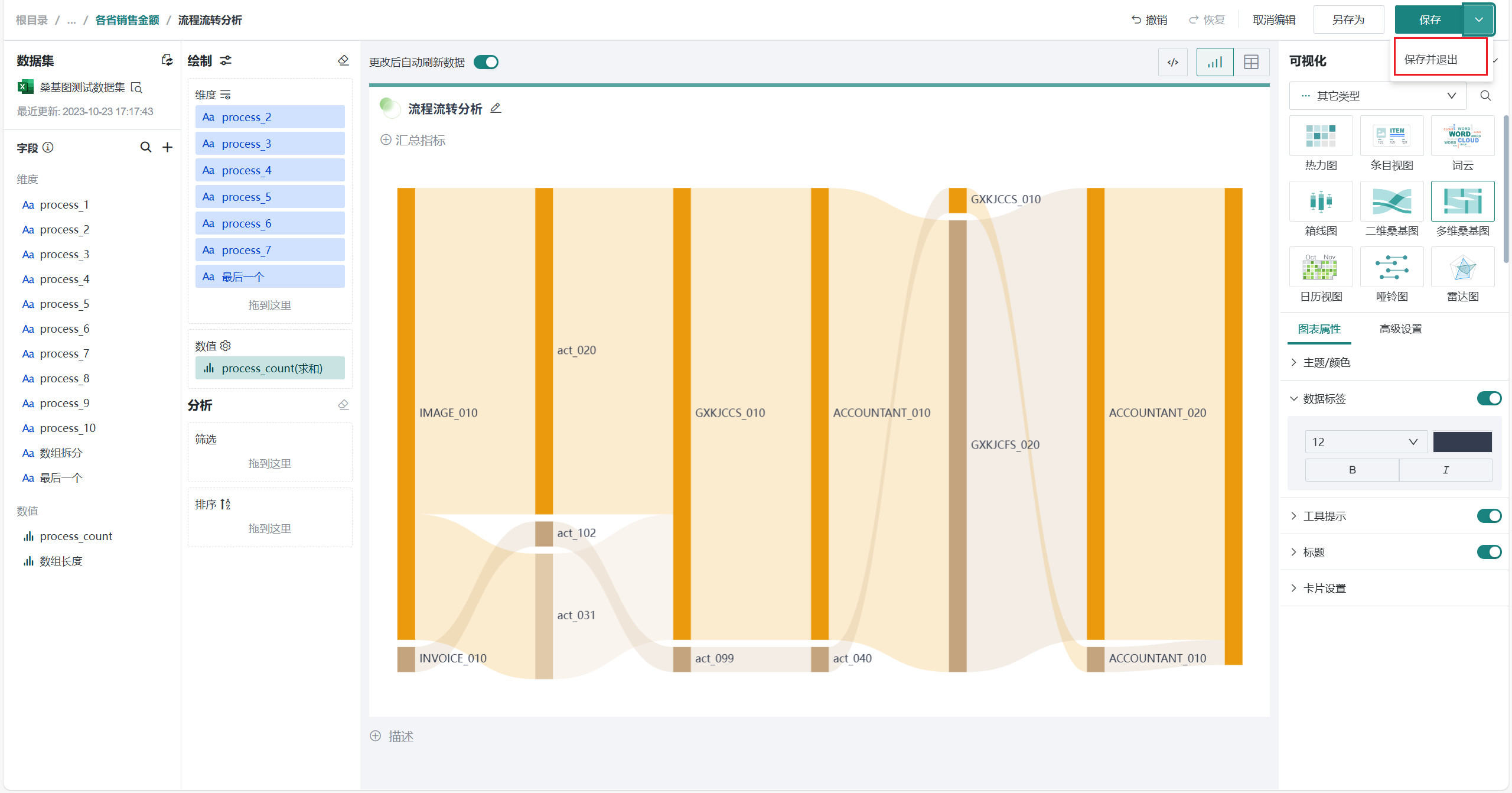The image size is (1512, 793).
Task: Click pencil icon to rename chart title
Action: tap(496, 108)
